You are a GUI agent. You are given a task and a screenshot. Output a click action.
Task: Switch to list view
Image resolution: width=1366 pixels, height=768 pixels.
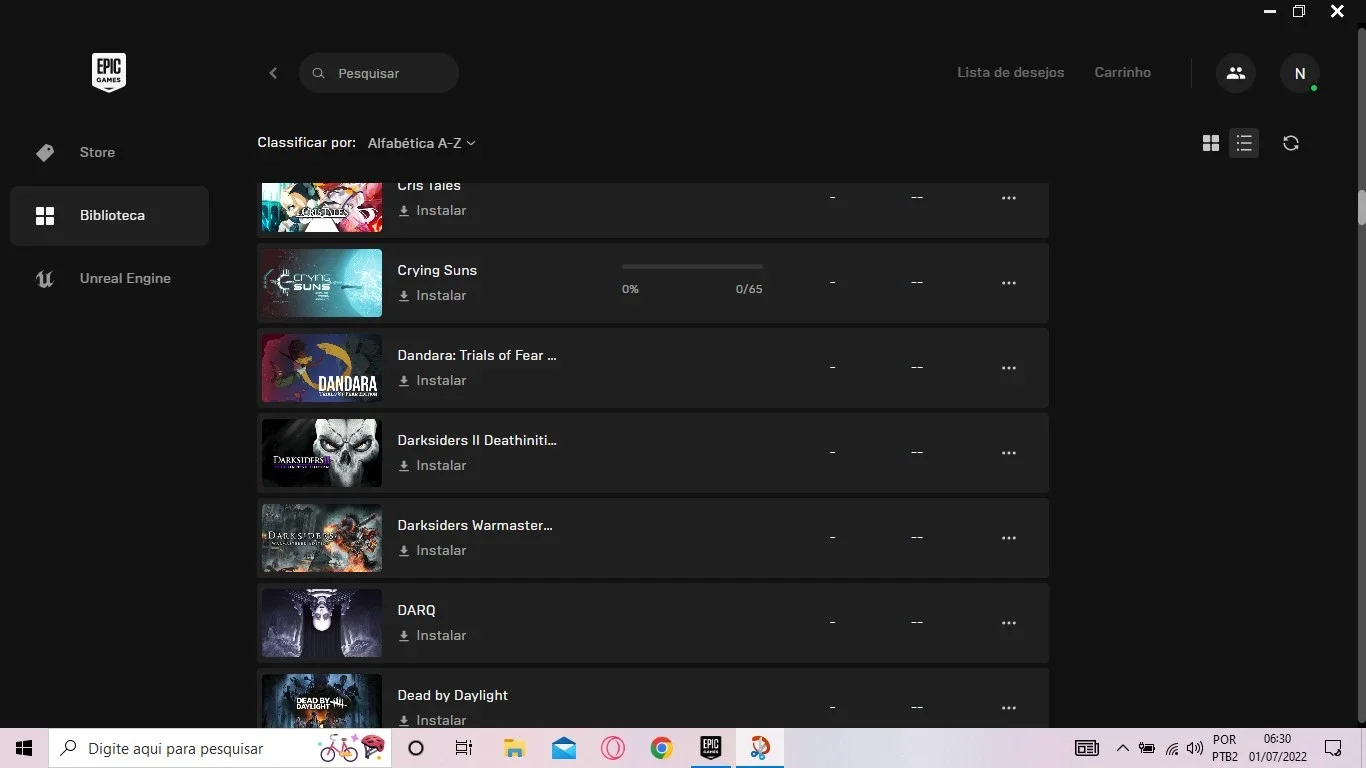tap(1244, 143)
